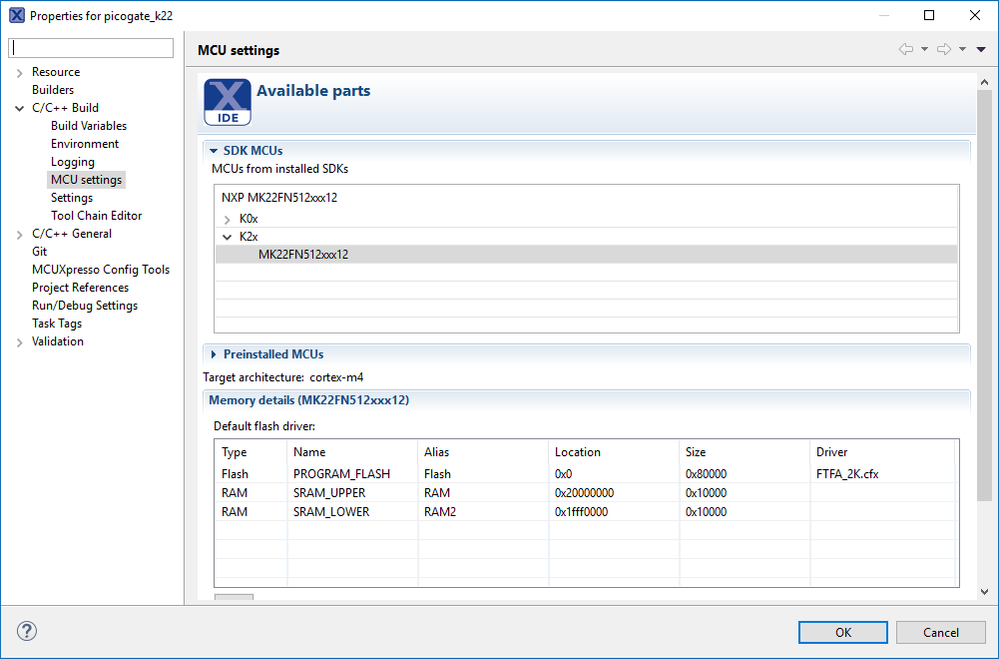Open the Environment page
This screenshot has height=659, width=999.
[x=85, y=143]
